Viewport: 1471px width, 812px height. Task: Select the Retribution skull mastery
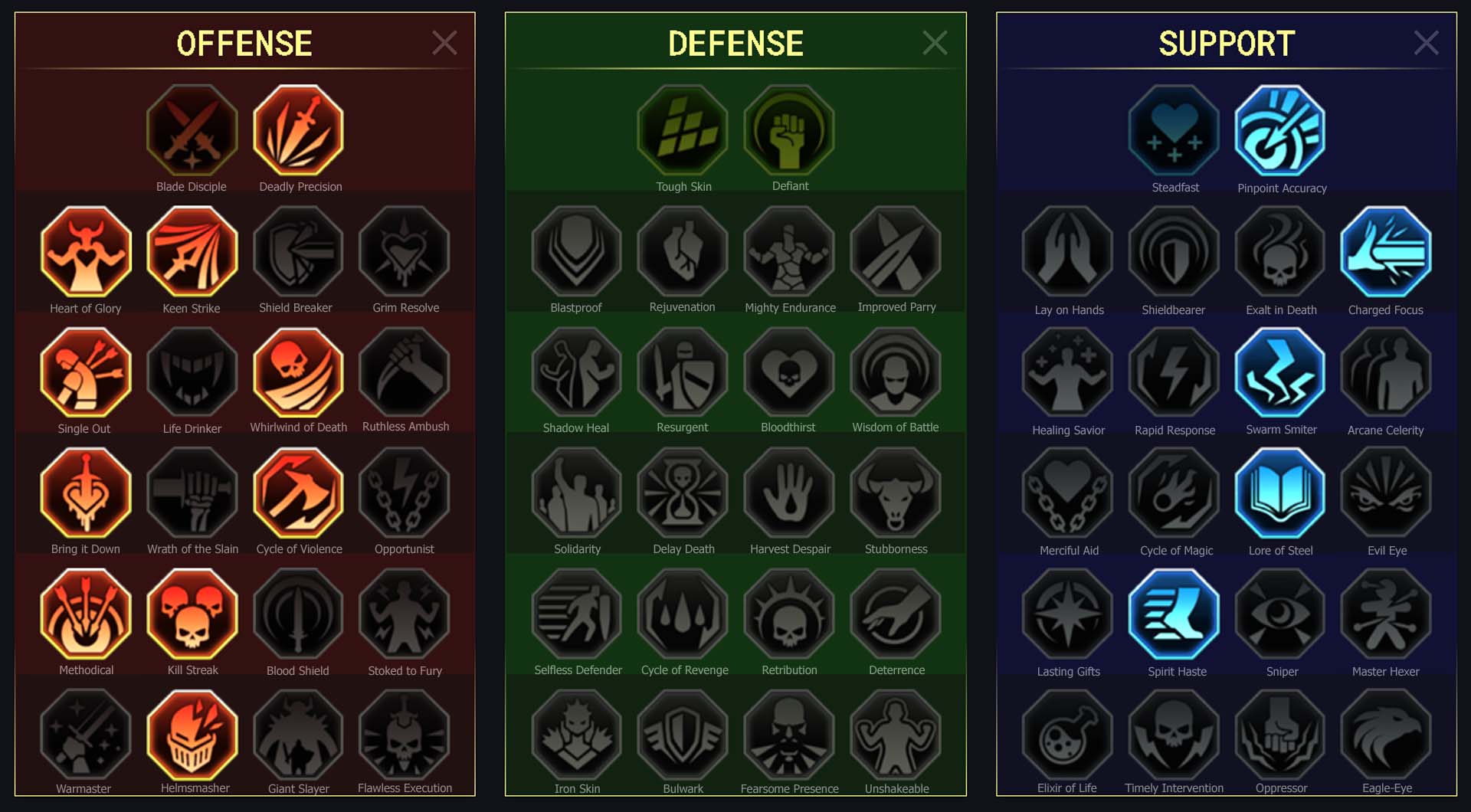(789, 614)
